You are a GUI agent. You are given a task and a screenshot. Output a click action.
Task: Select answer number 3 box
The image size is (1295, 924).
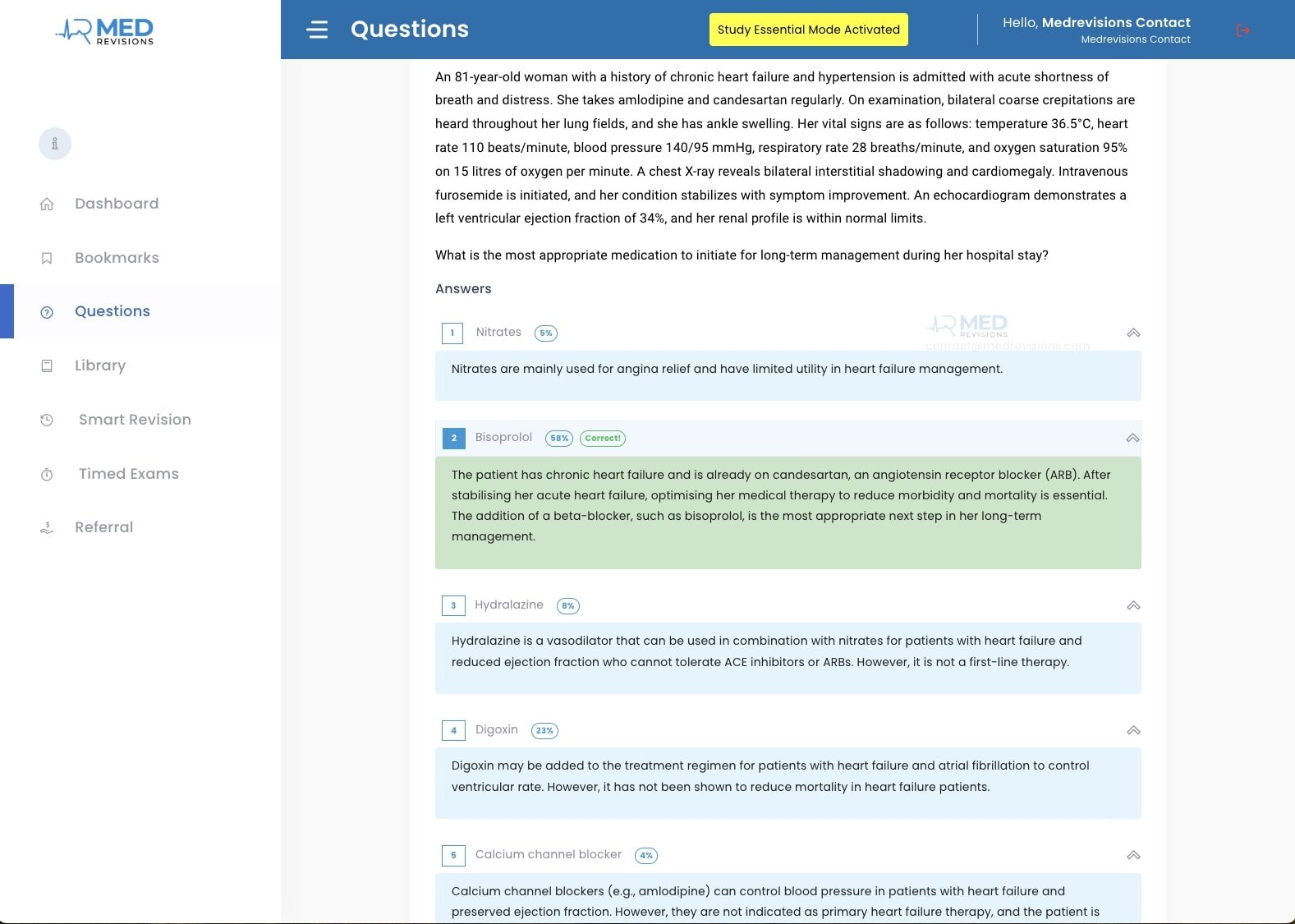[453, 605]
